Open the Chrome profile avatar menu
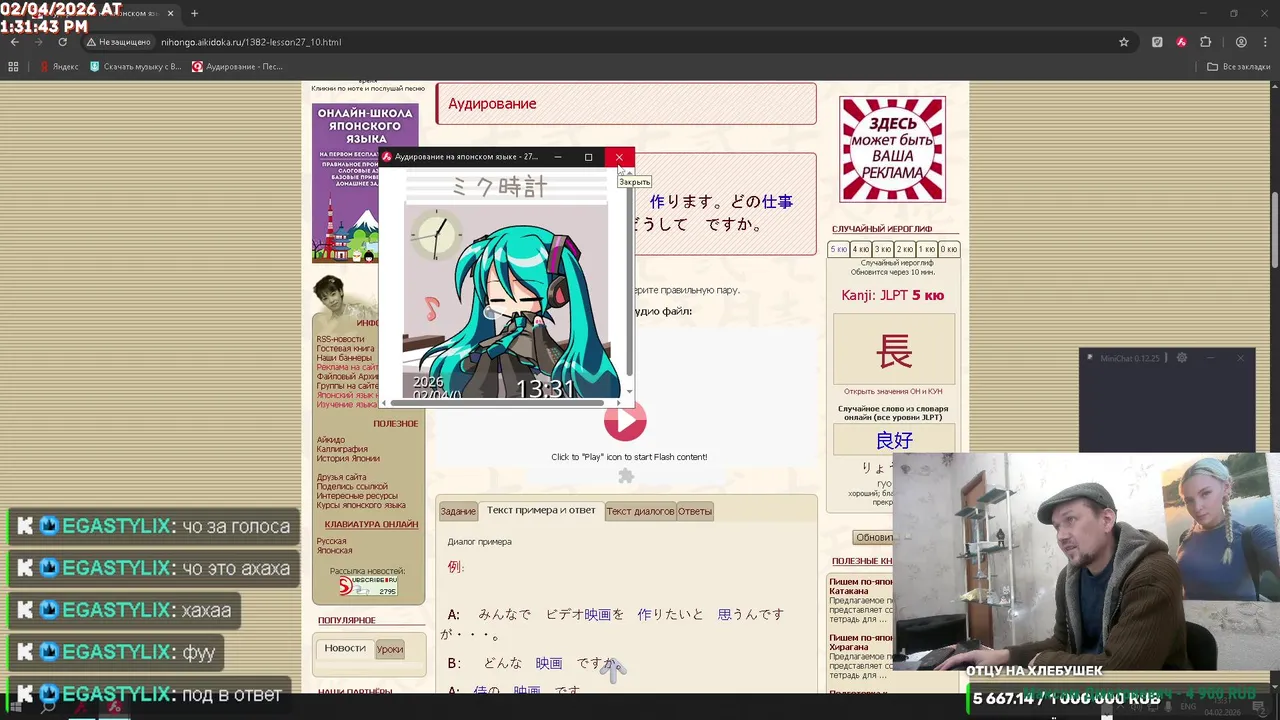The image size is (1280, 720). tap(1241, 42)
